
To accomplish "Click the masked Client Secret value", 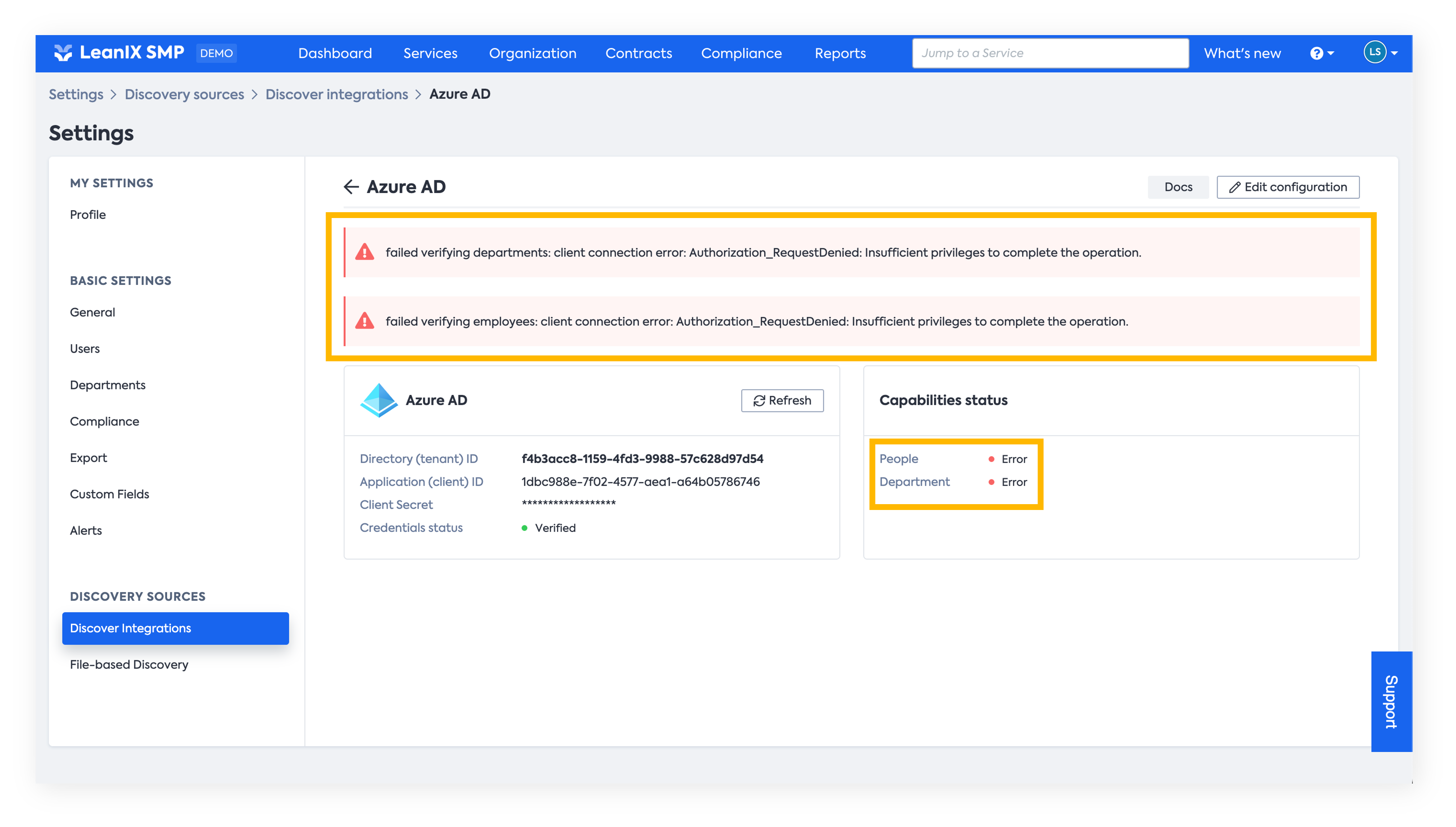I will pos(568,503).
